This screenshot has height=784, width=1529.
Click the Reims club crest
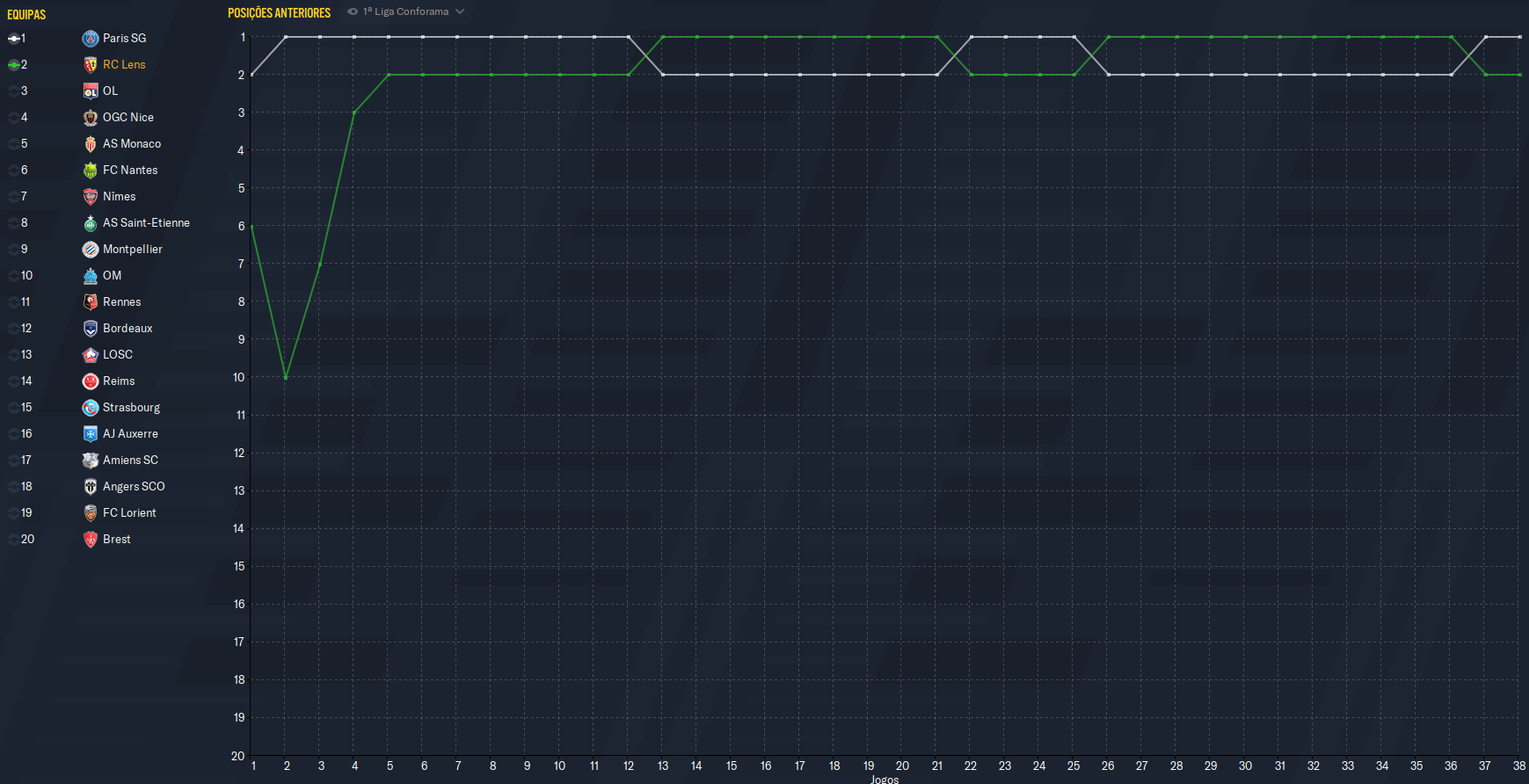91,381
